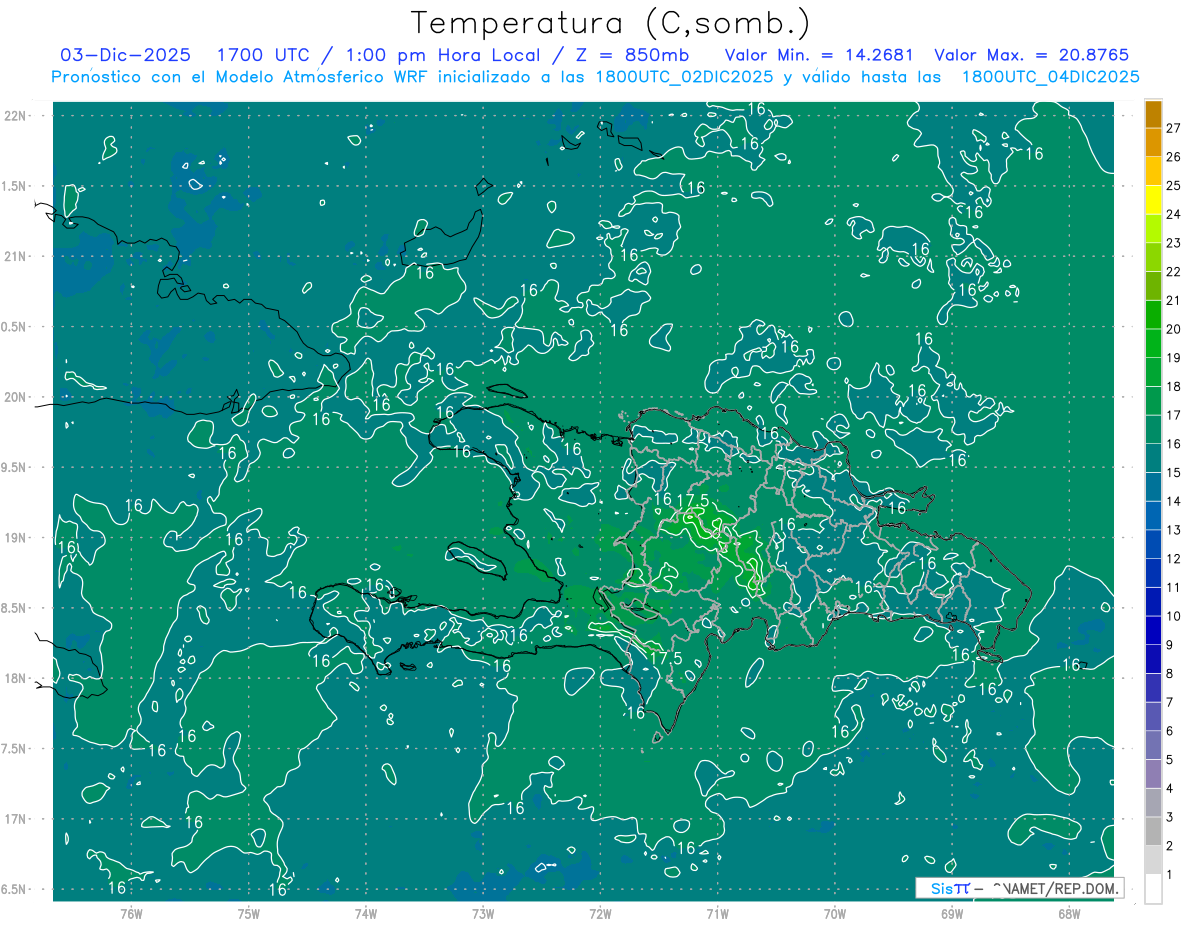
Task: Click the 74W longitude axis label
Action: pyautogui.click(x=366, y=914)
